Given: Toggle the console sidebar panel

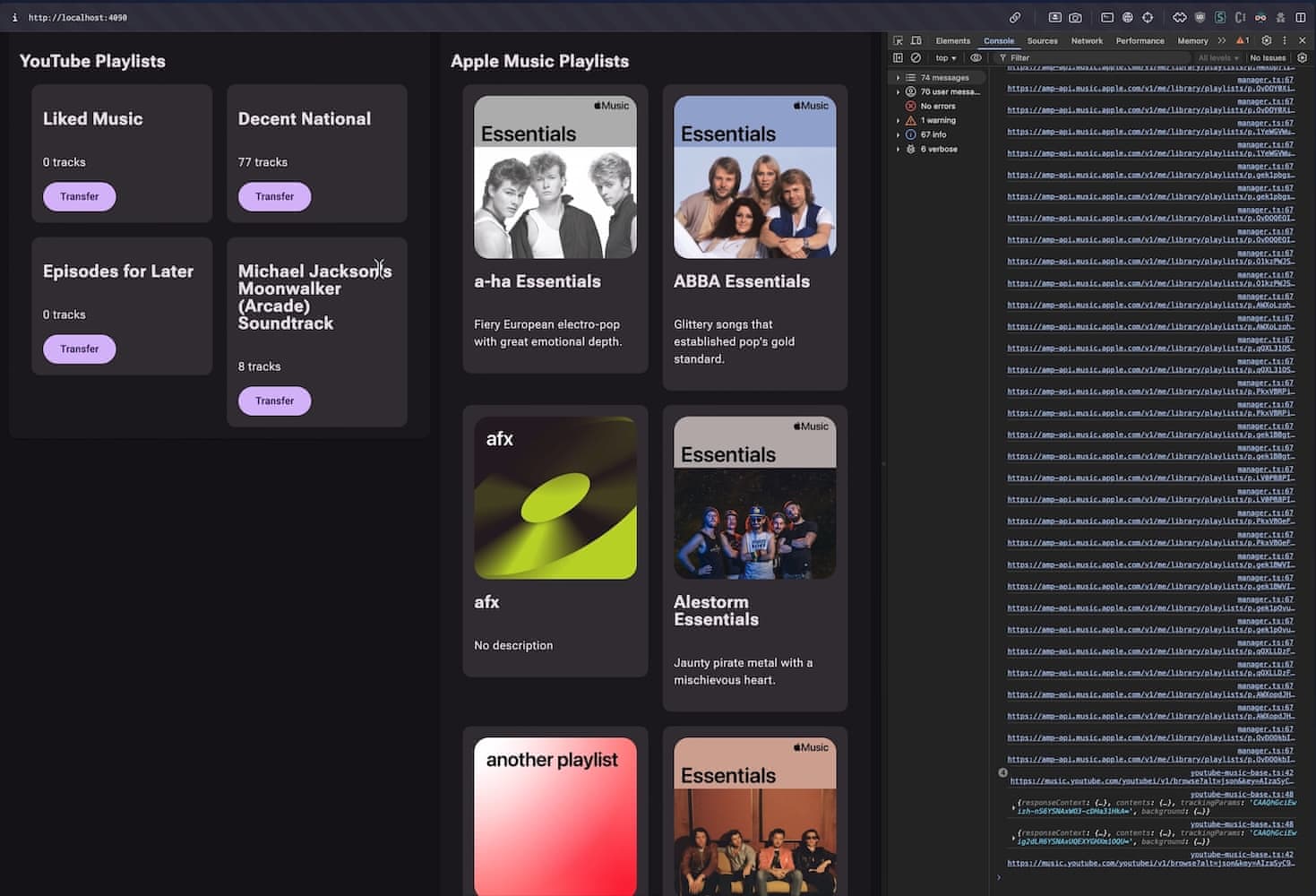Looking at the screenshot, I should point(899,57).
